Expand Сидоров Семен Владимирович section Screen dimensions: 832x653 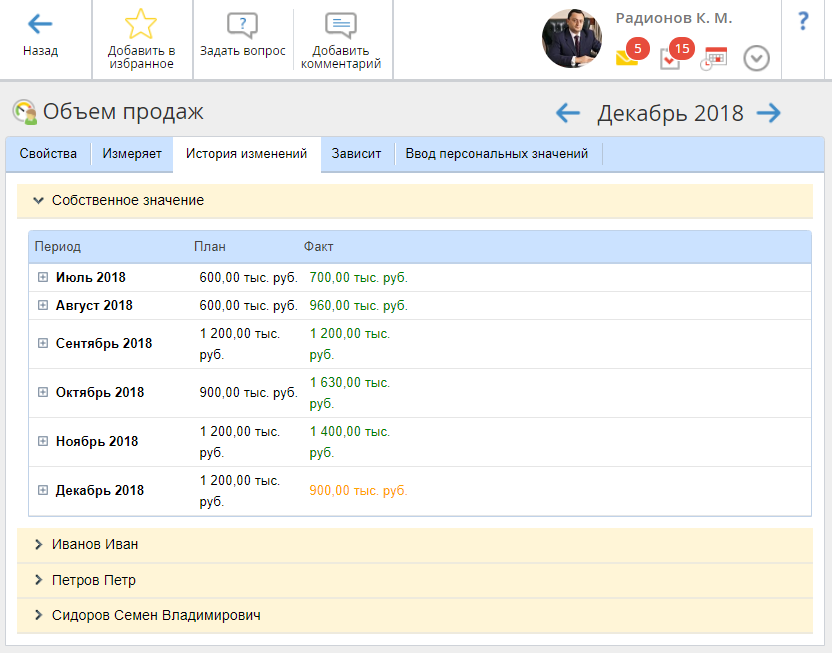[39, 616]
